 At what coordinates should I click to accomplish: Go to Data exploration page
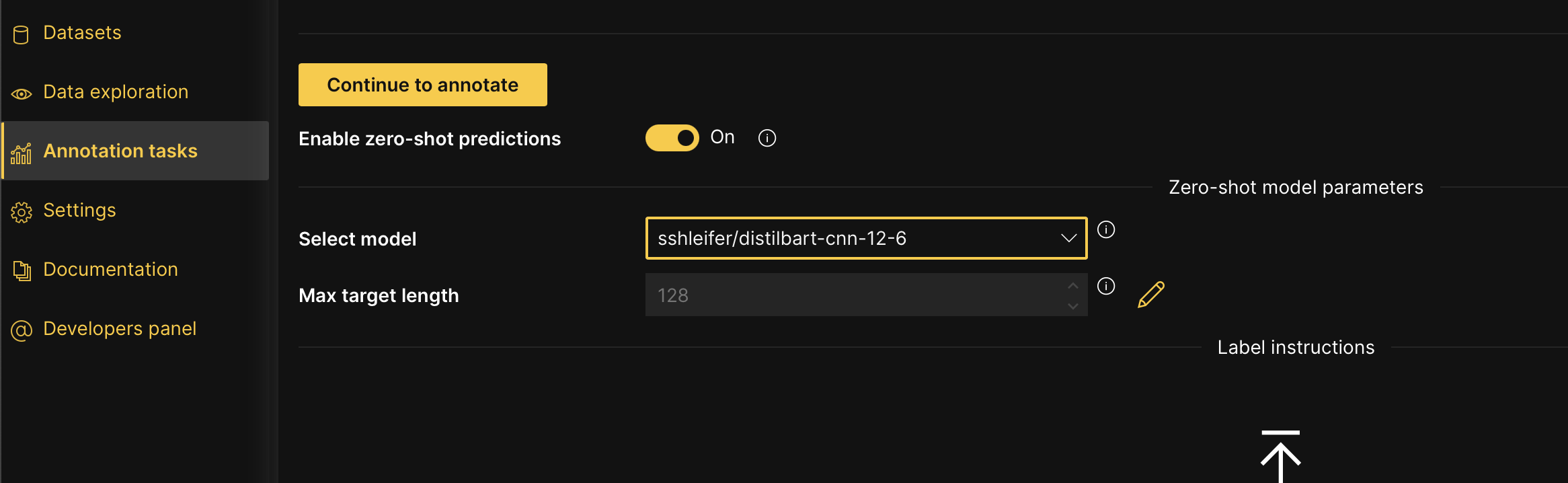point(116,92)
